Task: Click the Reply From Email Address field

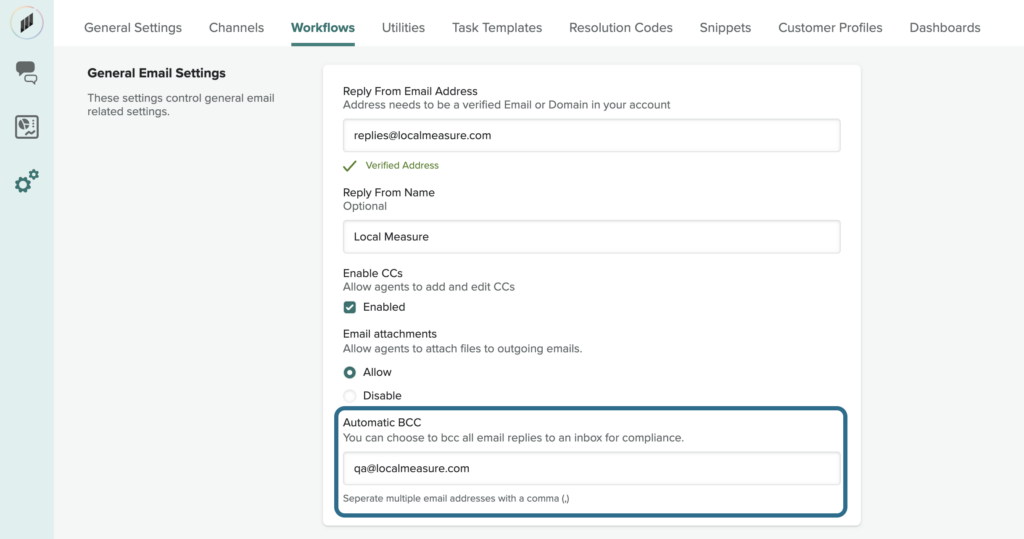Action: [591, 135]
